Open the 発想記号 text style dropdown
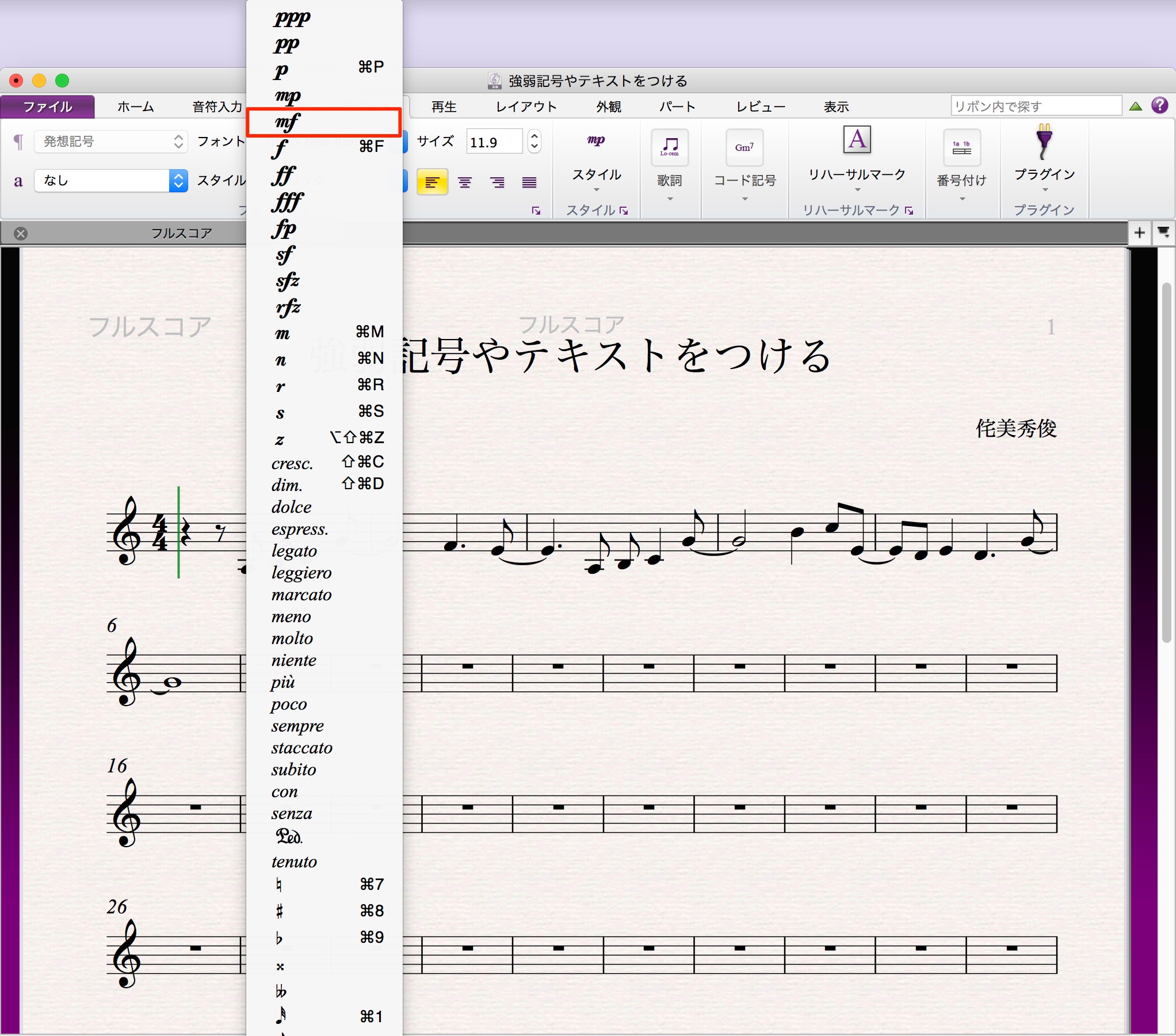Screen dimensions: 1176x1036 111,142
